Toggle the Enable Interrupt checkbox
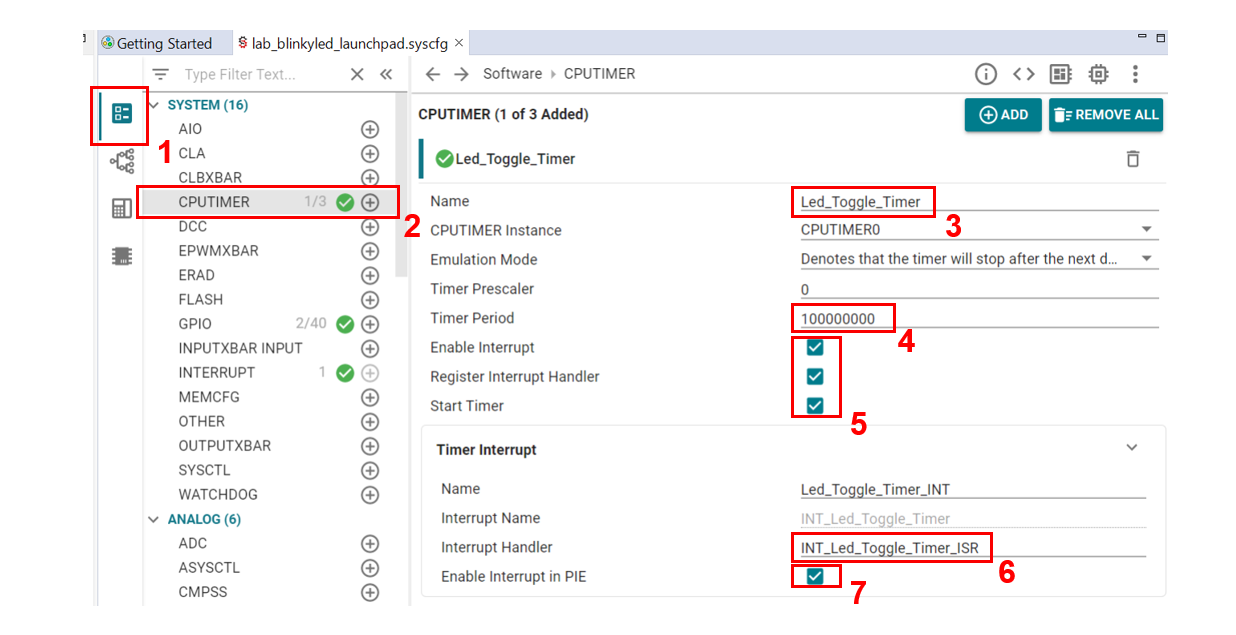 [x=815, y=348]
